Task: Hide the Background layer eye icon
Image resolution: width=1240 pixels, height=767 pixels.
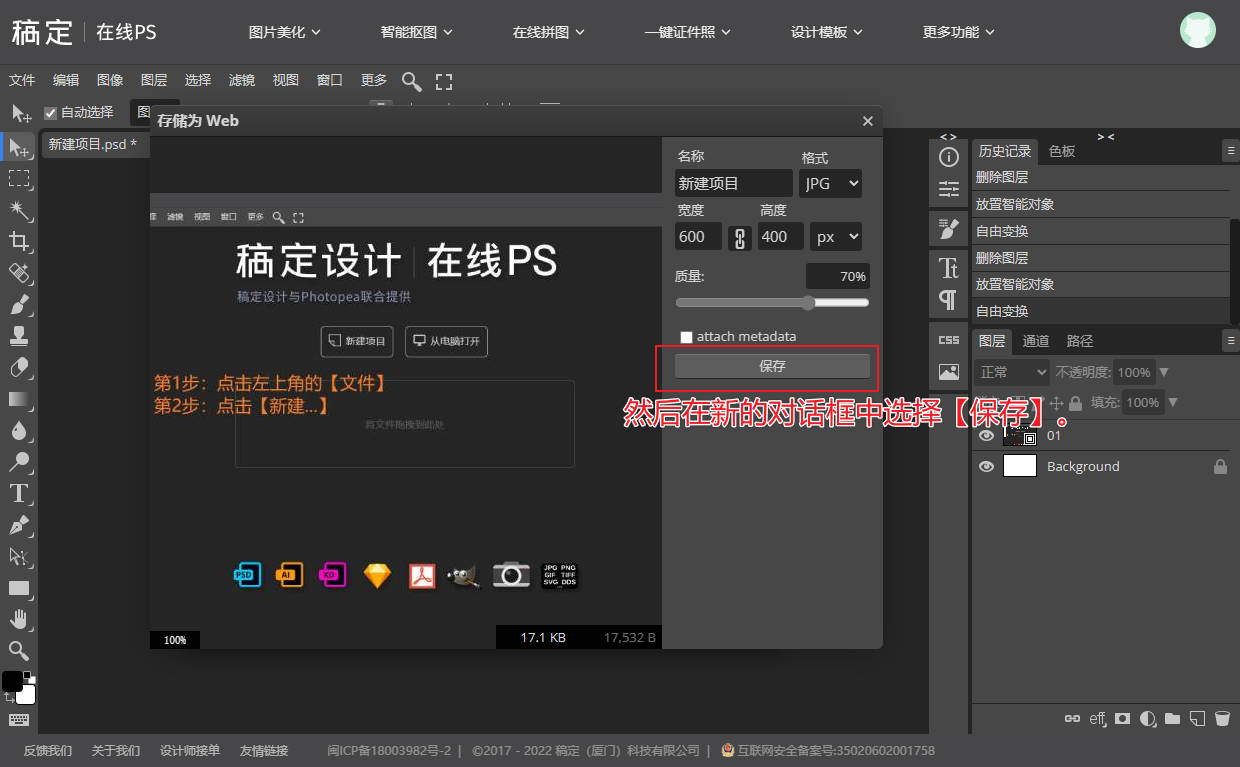Action: pos(986,466)
